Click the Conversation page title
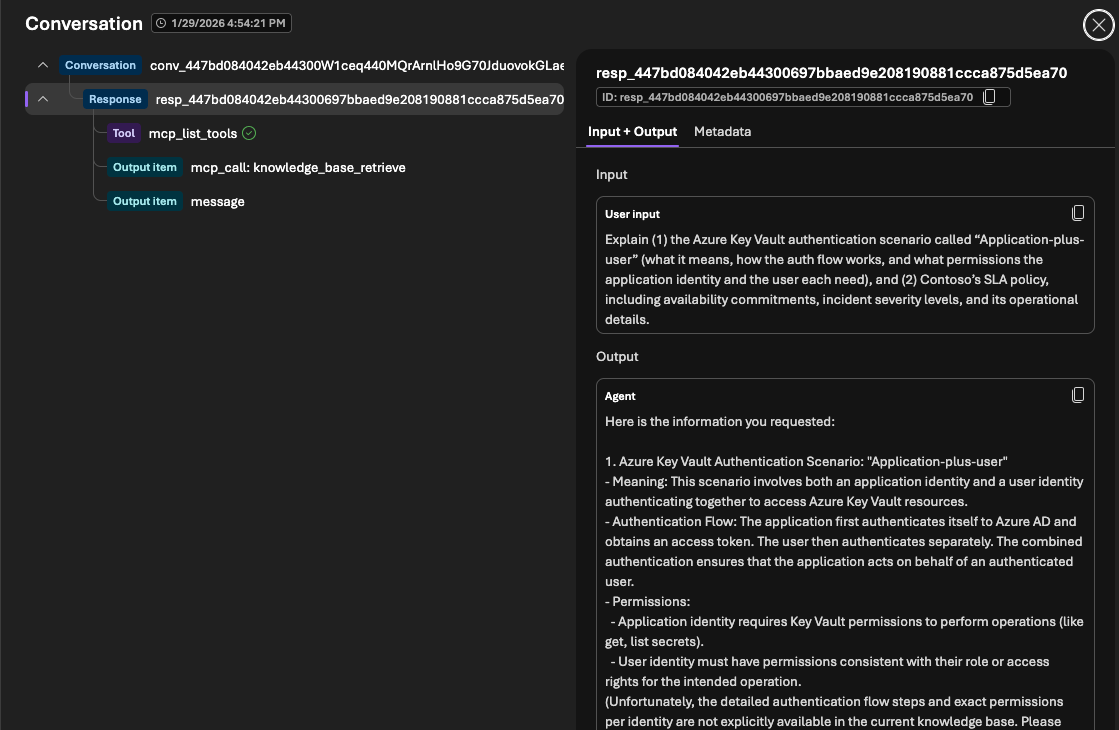This screenshot has height=730, width=1119. [x=83, y=24]
